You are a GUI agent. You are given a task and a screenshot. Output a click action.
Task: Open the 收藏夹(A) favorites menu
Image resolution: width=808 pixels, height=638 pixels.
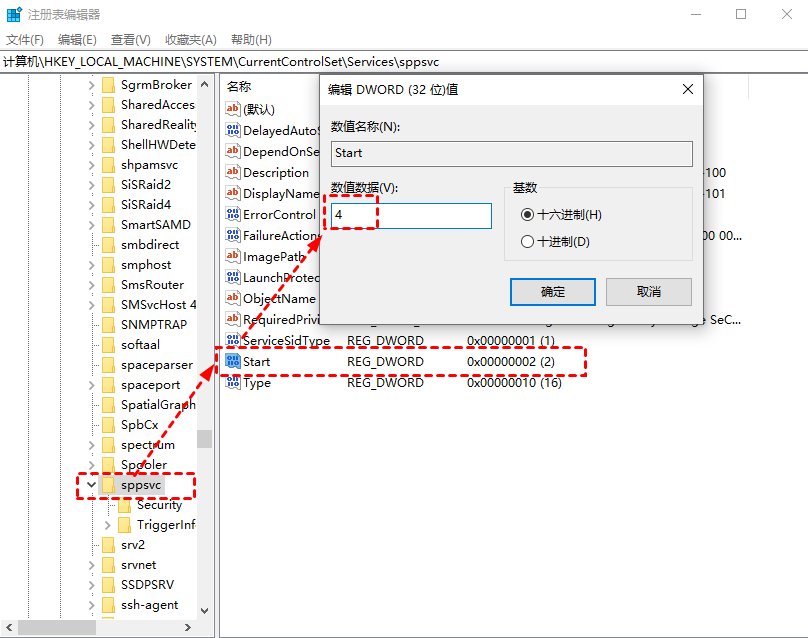(x=190, y=40)
